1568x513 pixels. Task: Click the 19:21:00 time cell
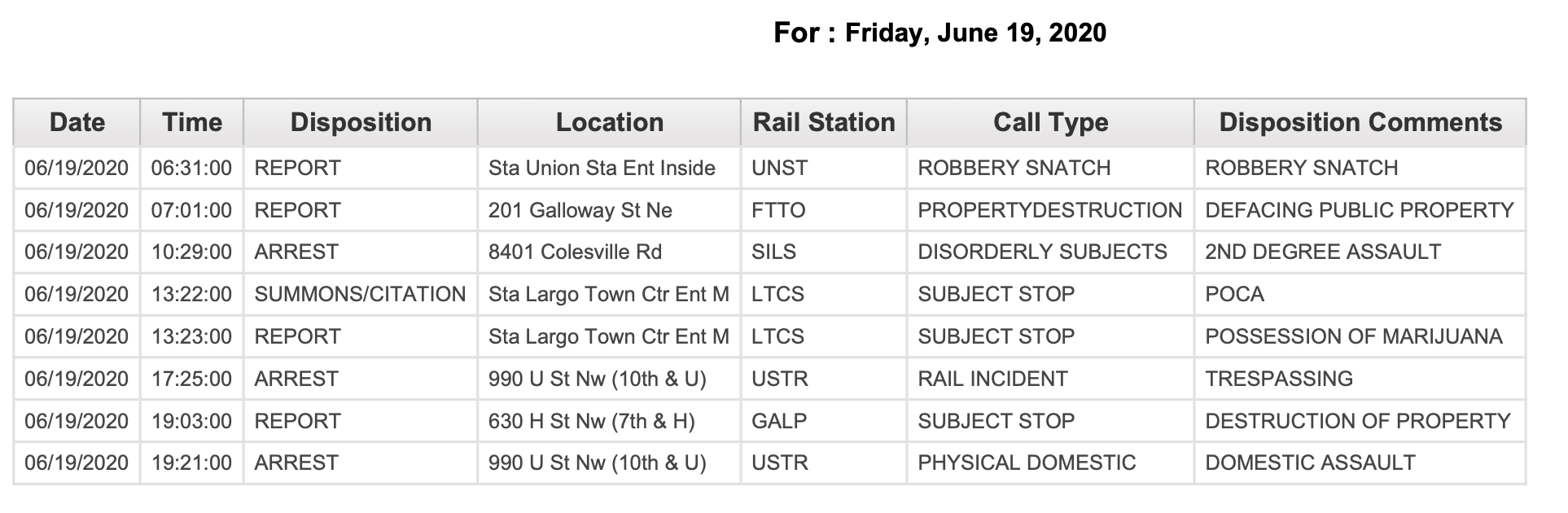192,463
